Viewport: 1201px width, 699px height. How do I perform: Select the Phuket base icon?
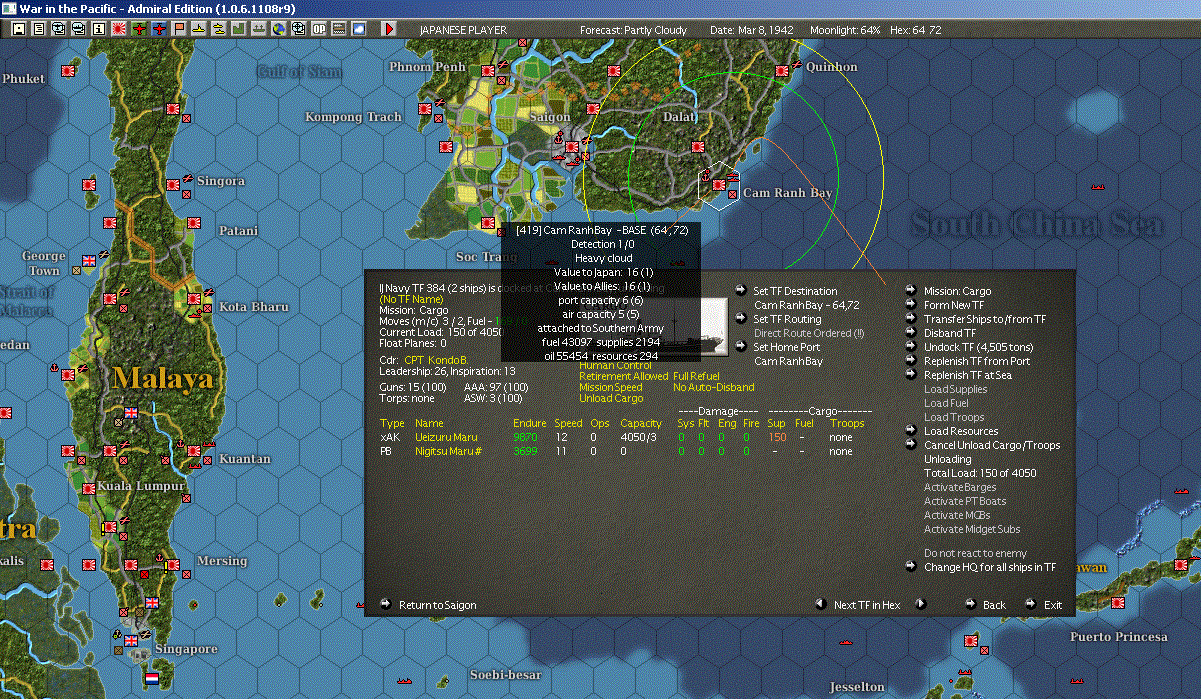(x=69, y=70)
